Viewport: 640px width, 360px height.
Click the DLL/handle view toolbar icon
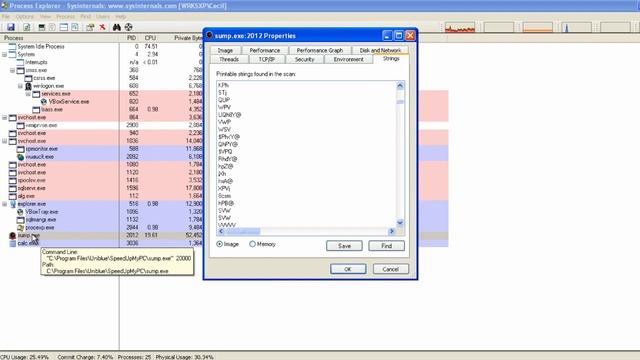point(75,27)
